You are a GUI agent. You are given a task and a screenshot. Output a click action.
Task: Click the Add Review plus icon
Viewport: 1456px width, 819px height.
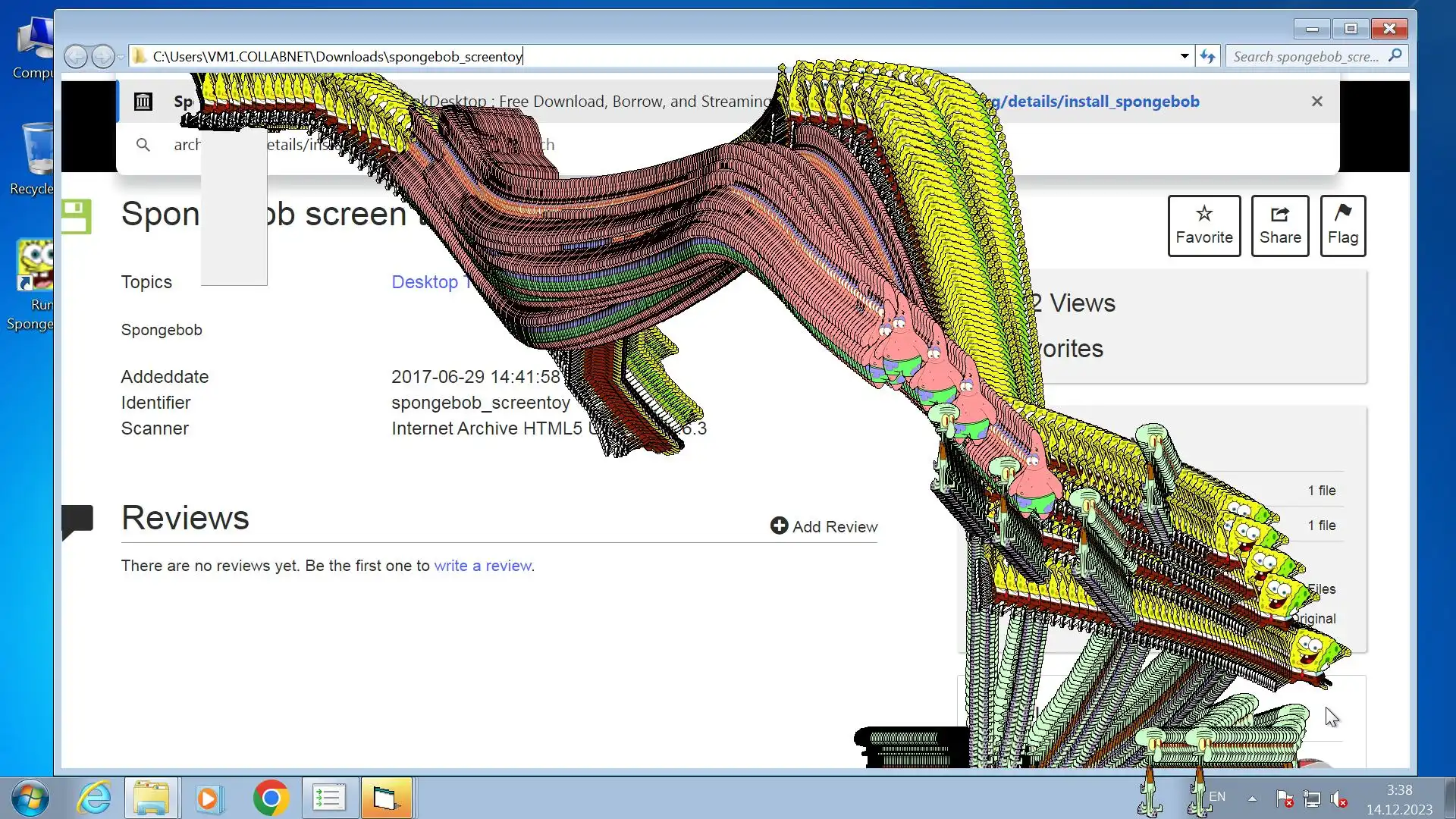pyautogui.click(x=779, y=526)
